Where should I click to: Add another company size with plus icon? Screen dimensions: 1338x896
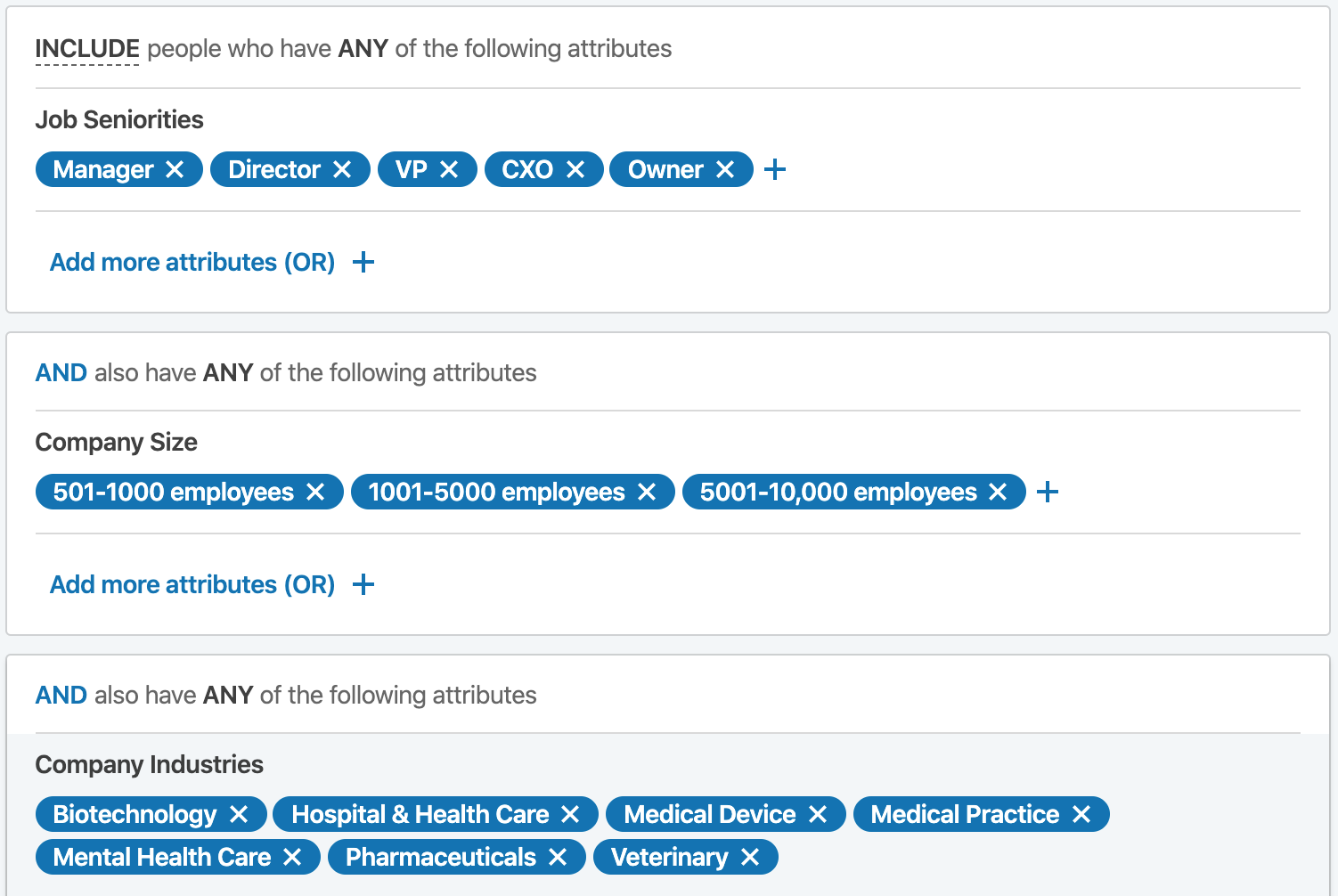(x=1048, y=492)
